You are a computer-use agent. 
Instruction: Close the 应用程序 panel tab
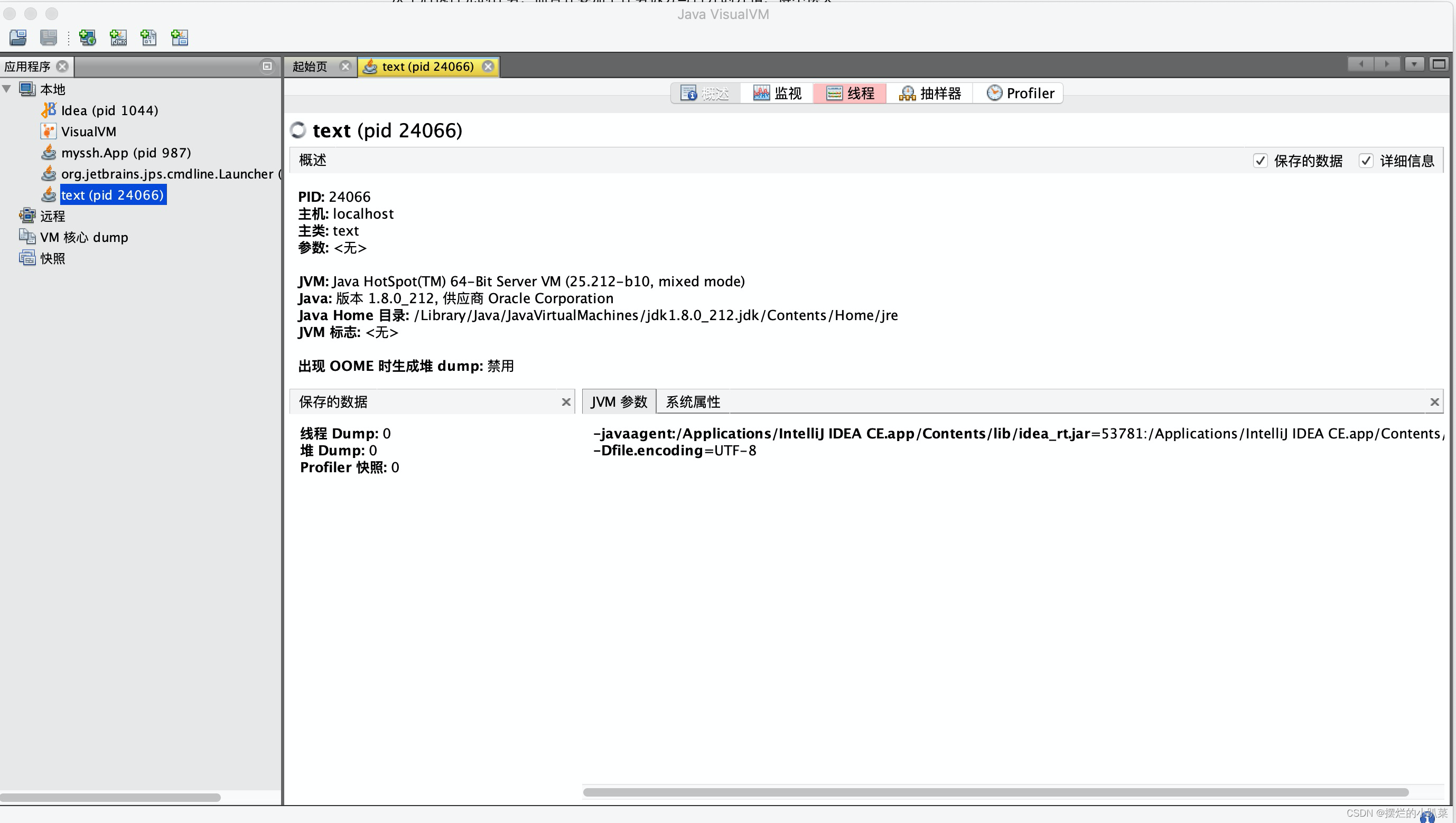click(x=63, y=66)
